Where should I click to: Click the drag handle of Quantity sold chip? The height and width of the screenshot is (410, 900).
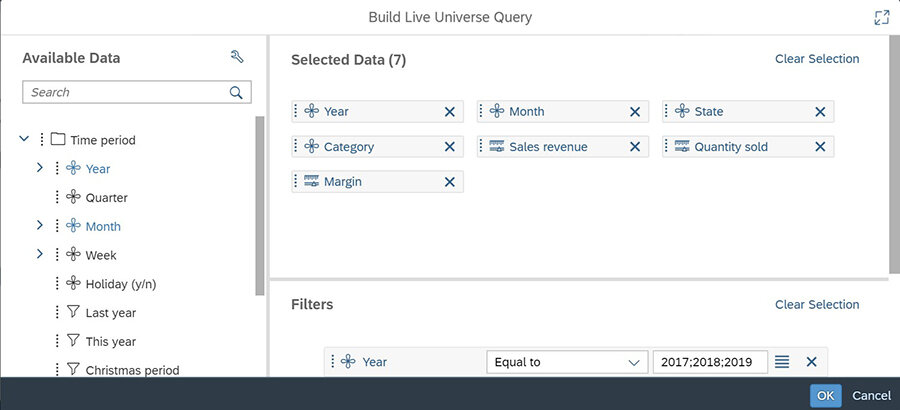667,147
